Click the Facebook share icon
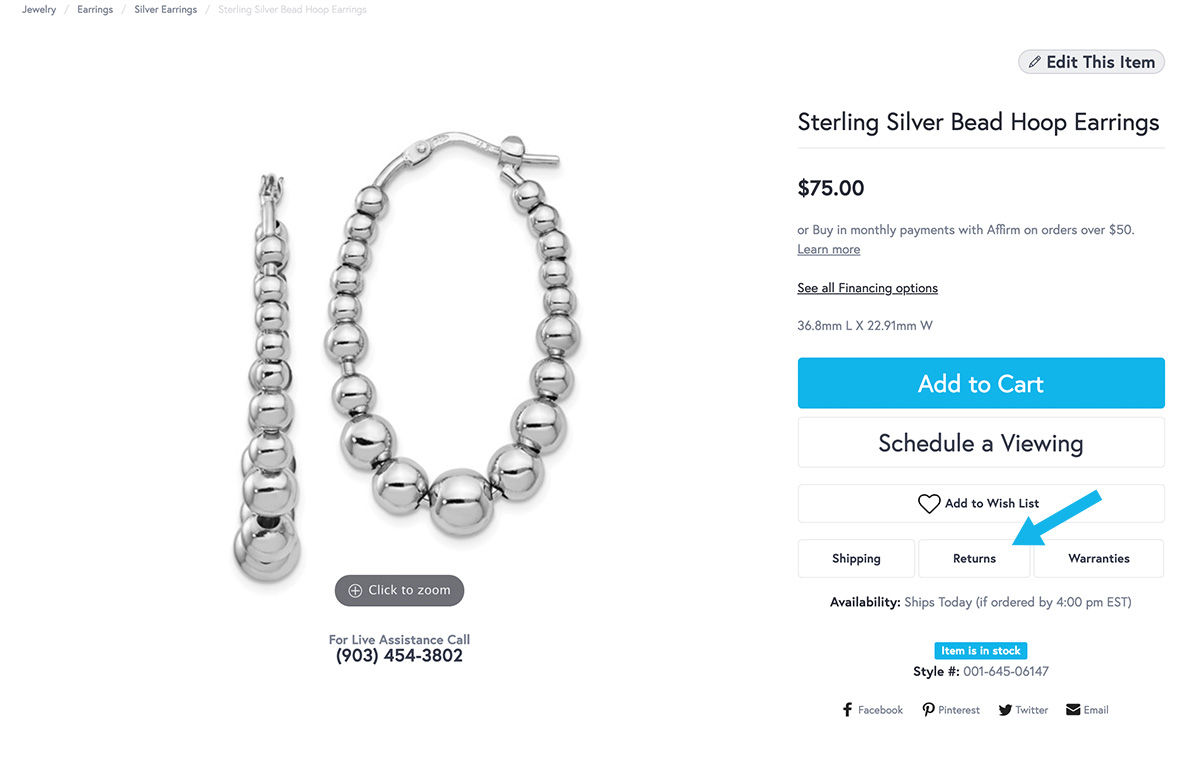The width and height of the screenshot is (1200, 759). [x=848, y=710]
